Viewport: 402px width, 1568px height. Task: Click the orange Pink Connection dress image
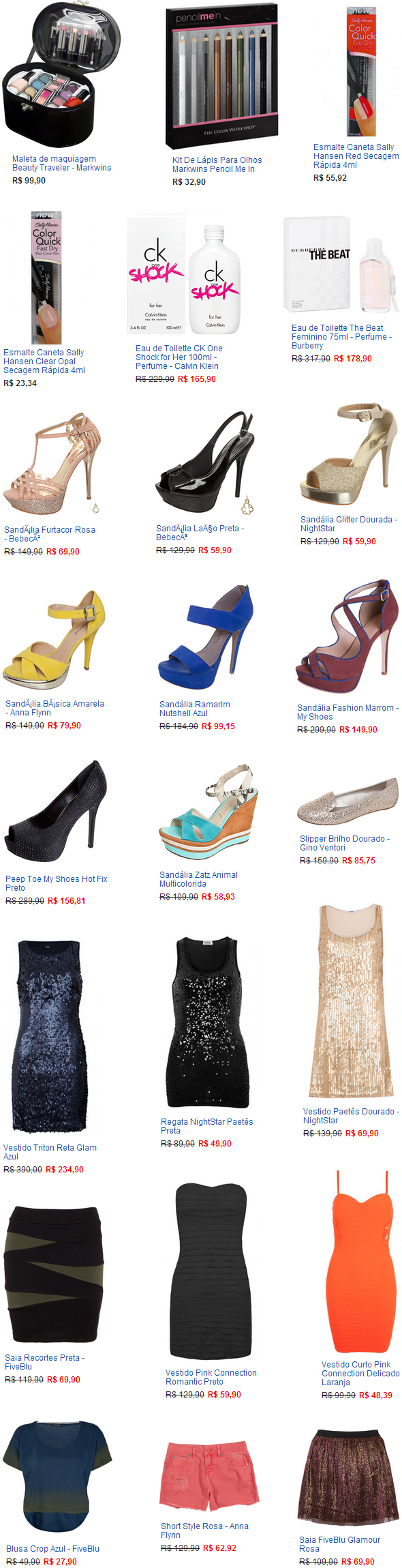[x=360, y=1260]
